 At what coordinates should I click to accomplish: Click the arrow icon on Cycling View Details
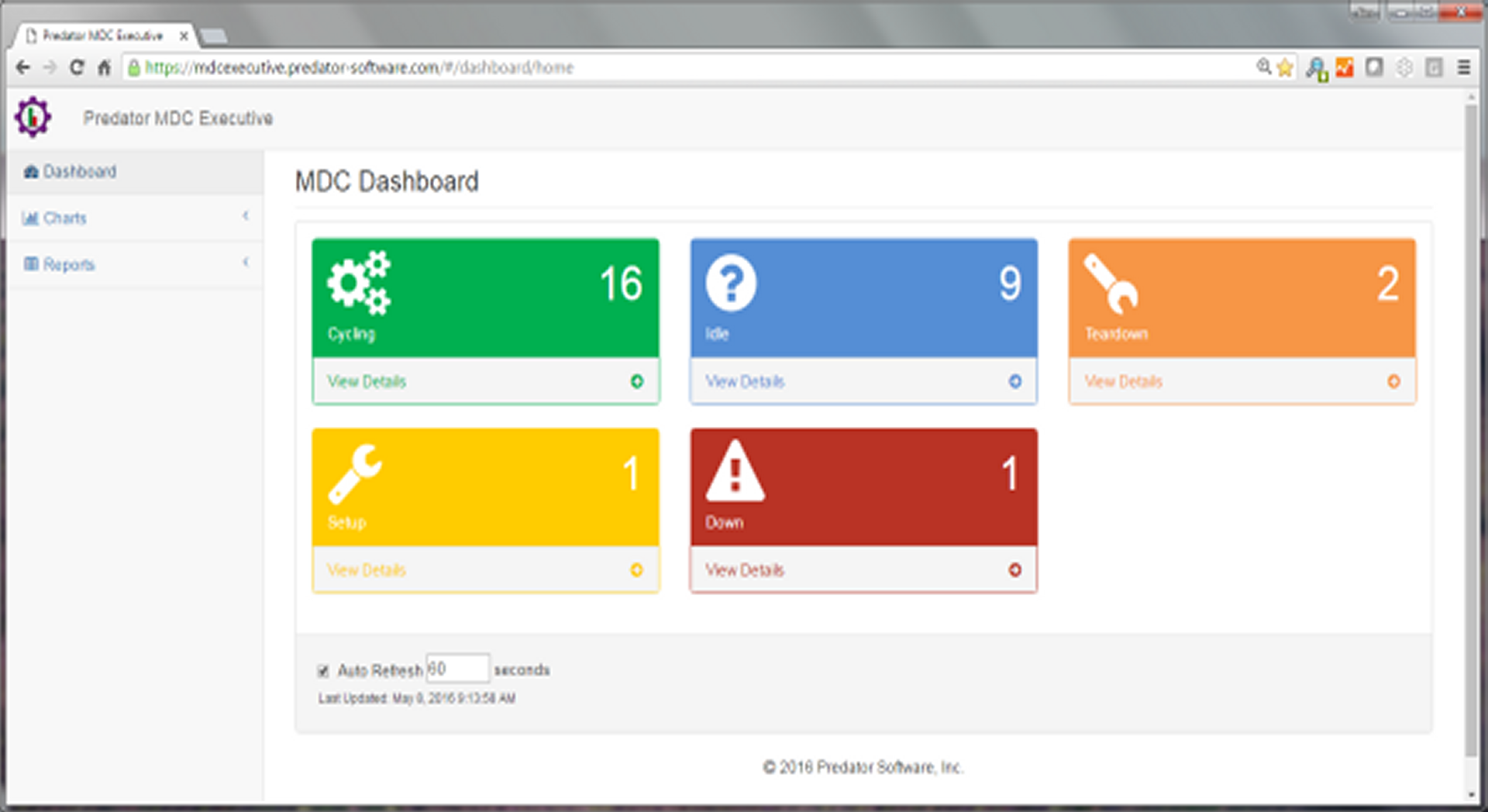tap(637, 381)
